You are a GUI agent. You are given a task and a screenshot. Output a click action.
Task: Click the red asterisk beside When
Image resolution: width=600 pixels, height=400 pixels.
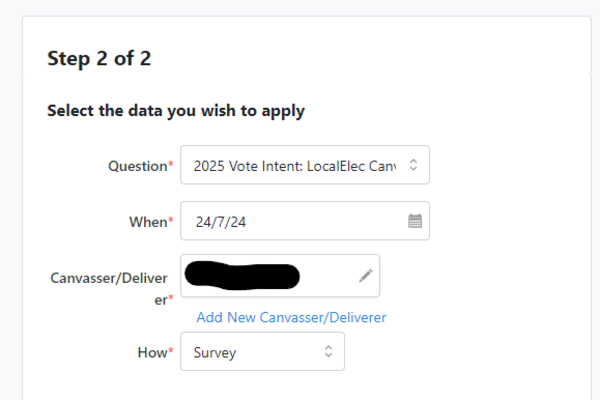click(170, 221)
